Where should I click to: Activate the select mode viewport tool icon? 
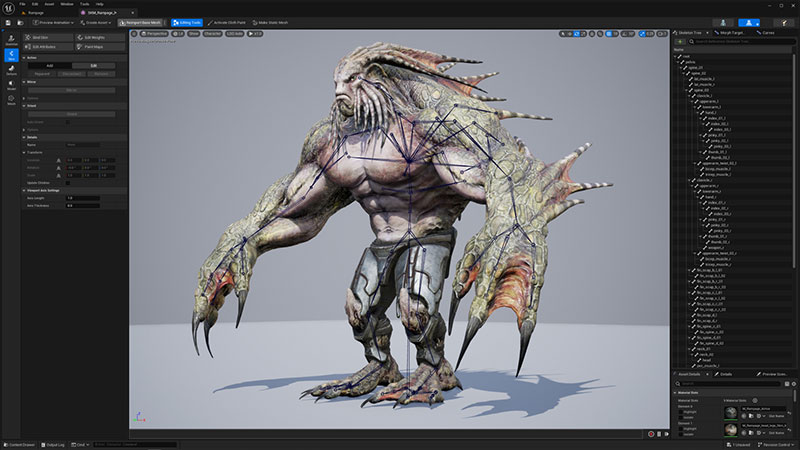(563, 34)
